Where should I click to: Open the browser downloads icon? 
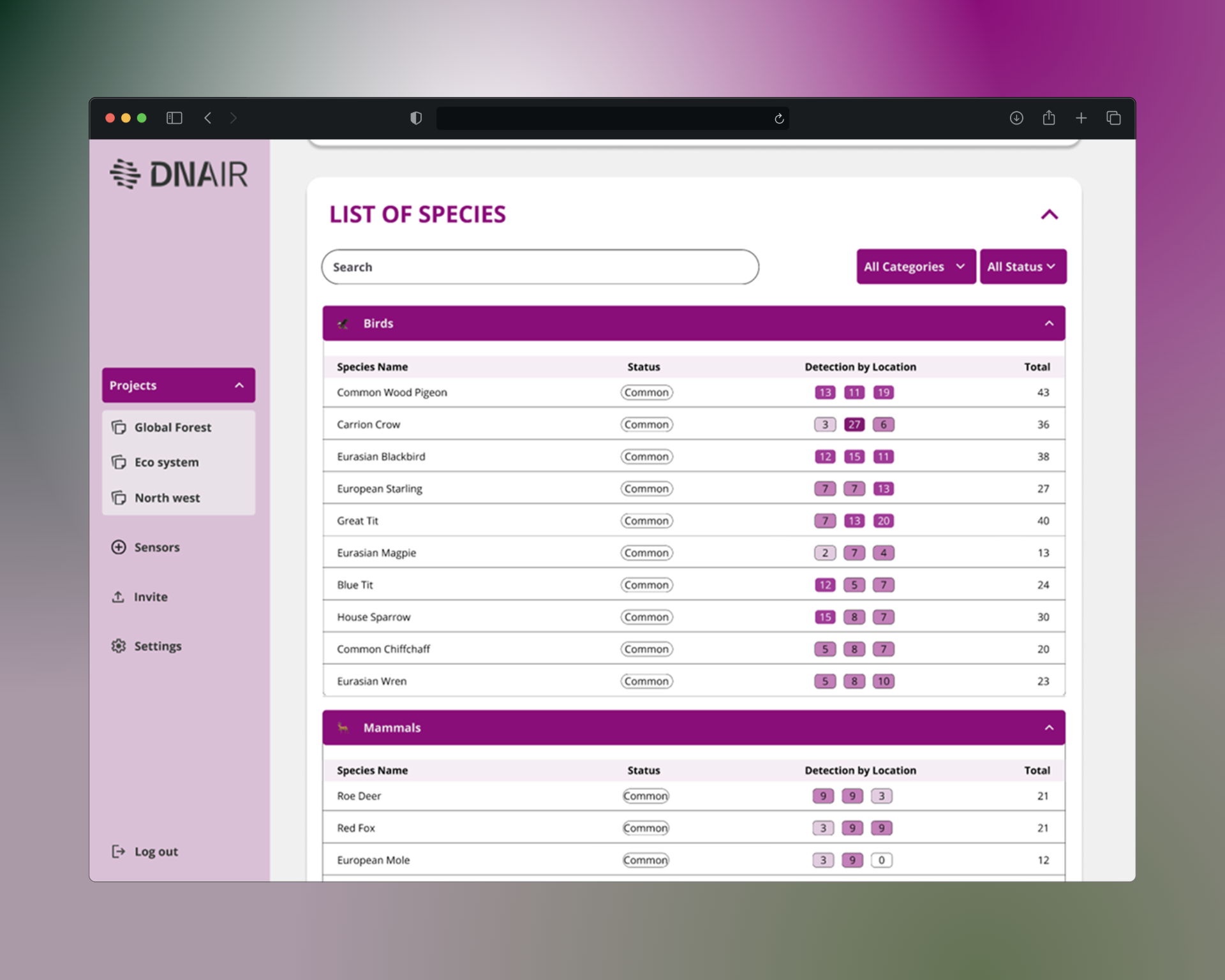[1016, 118]
